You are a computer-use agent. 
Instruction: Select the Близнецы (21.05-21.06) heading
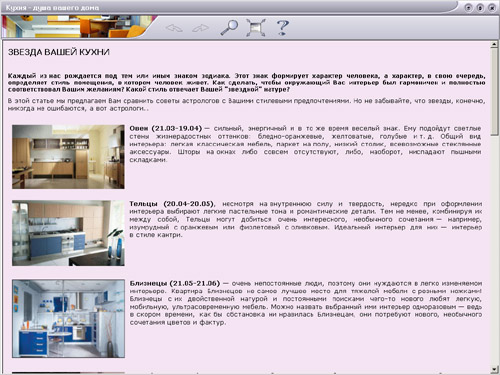pyautogui.click(x=175, y=283)
